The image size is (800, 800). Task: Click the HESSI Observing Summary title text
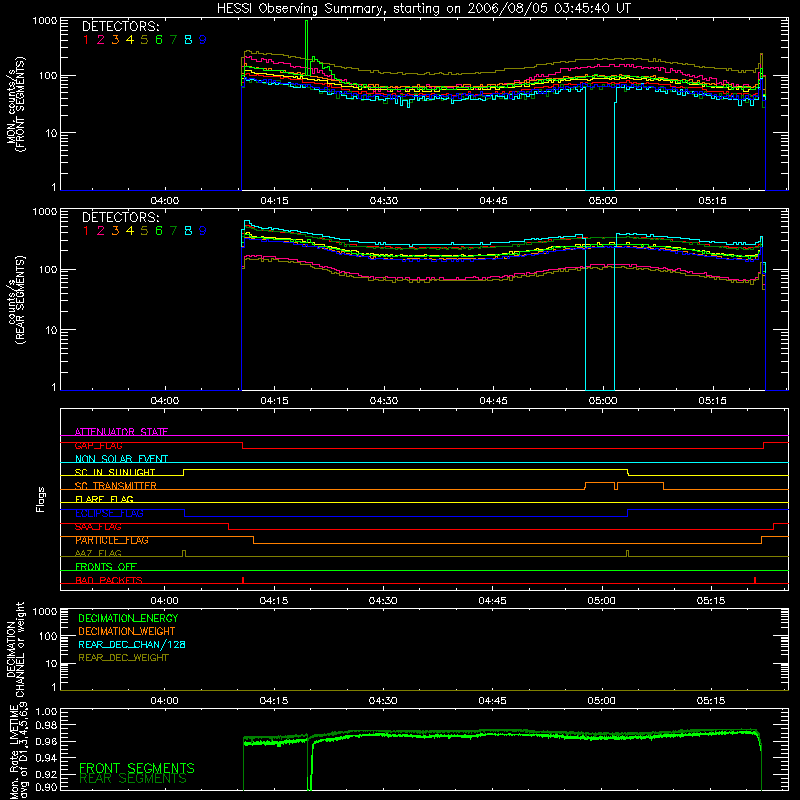pos(423,8)
